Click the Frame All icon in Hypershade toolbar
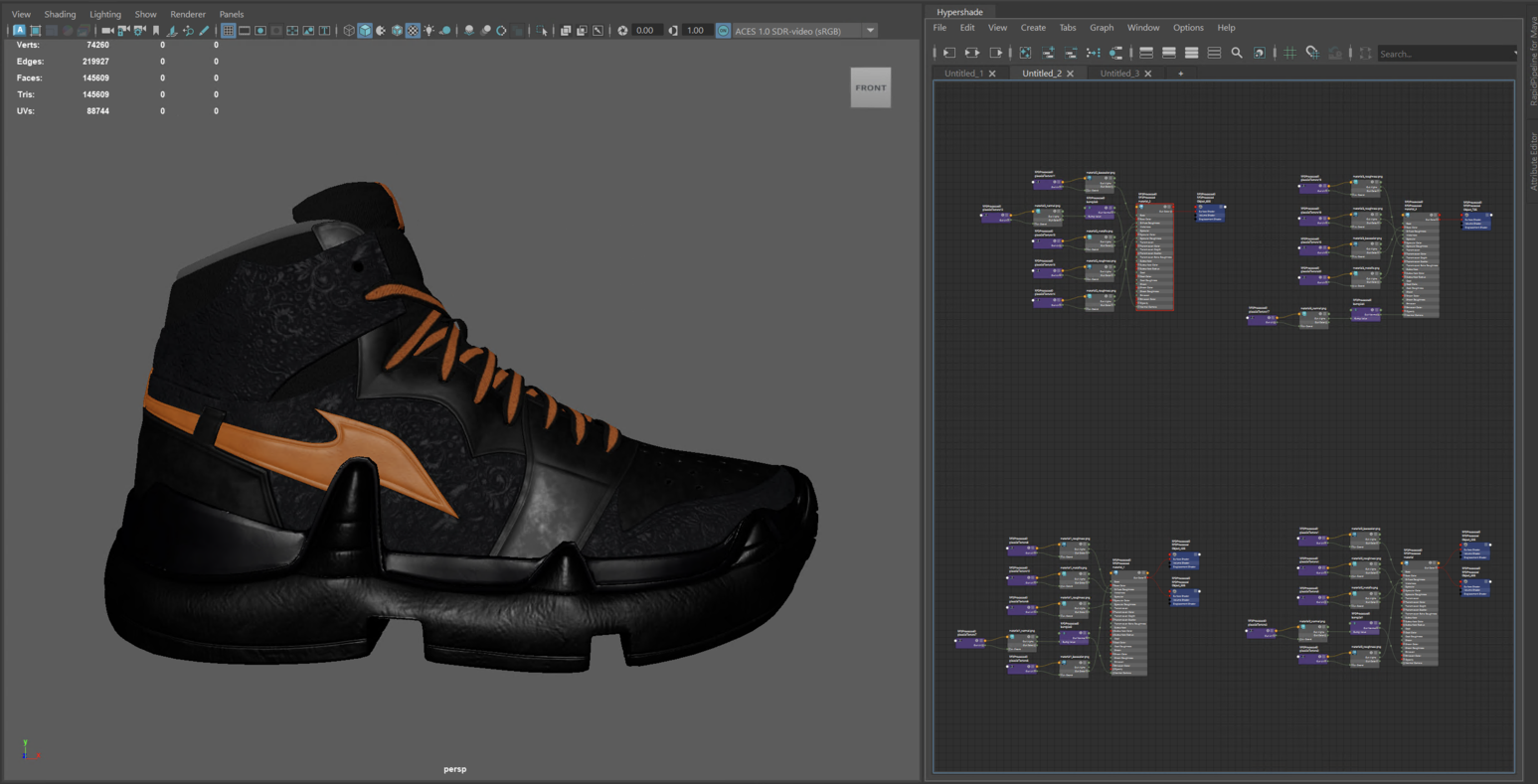 point(1025,53)
